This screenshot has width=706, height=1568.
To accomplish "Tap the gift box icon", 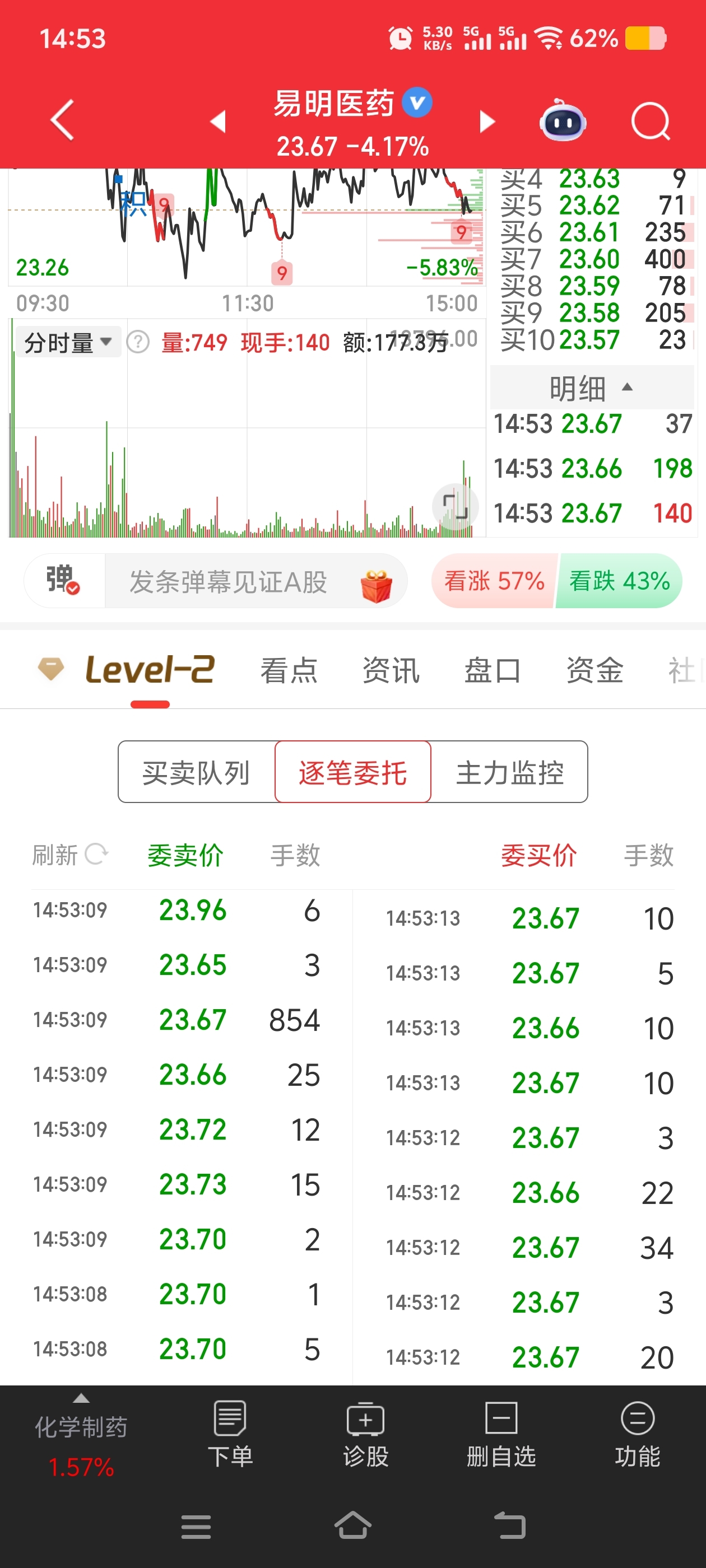I will tap(376, 585).
